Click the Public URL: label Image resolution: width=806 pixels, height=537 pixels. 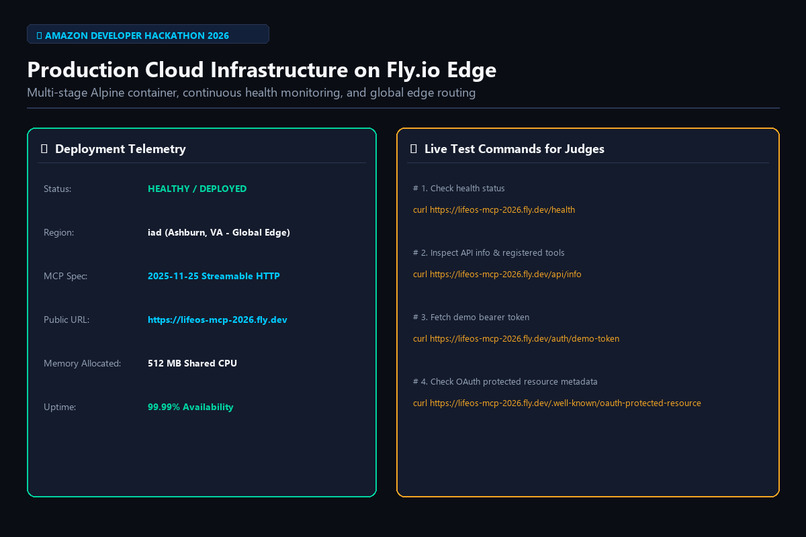pos(66,320)
